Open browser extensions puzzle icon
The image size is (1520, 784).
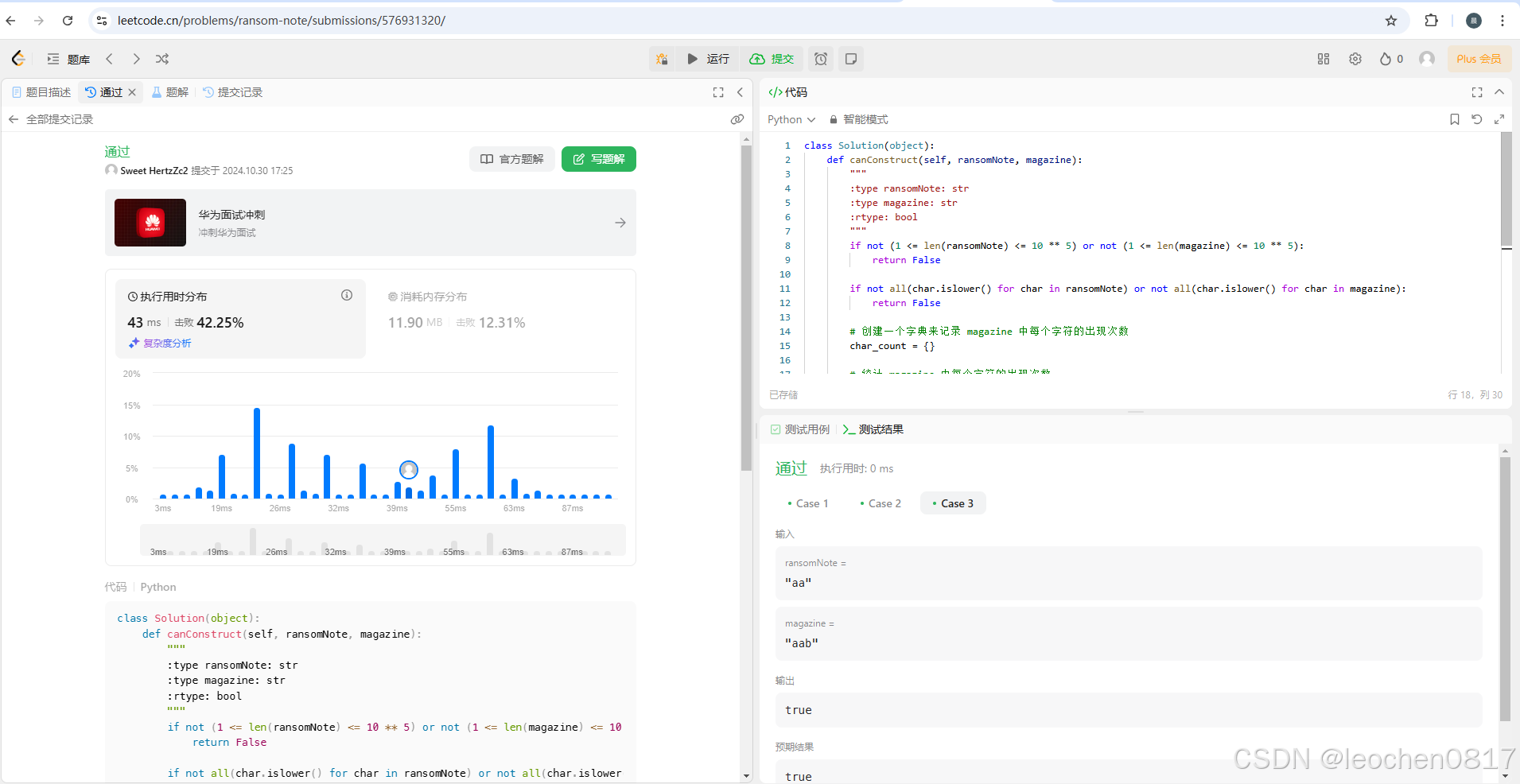(1431, 21)
